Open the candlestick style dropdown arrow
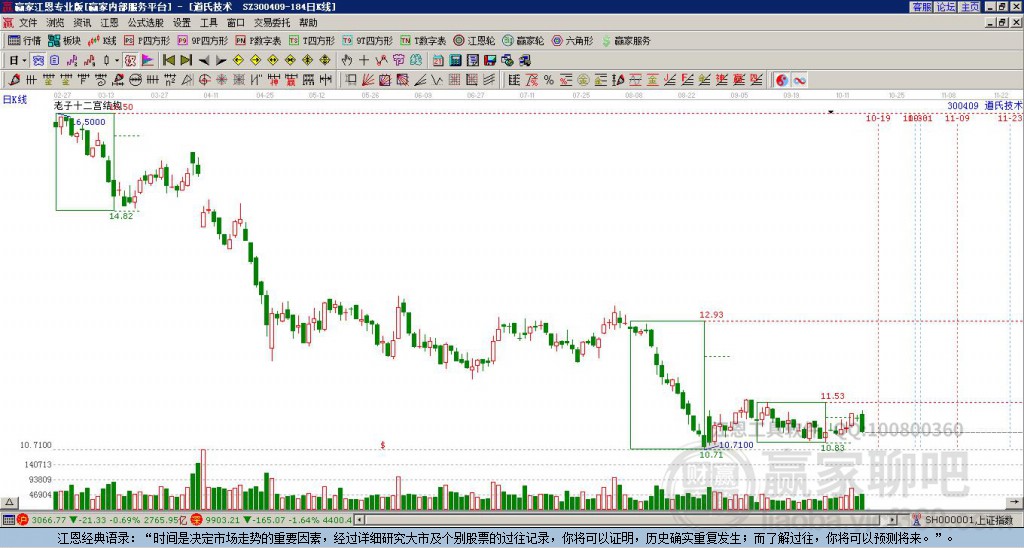The image size is (1024, 548). (x=117, y=61)
